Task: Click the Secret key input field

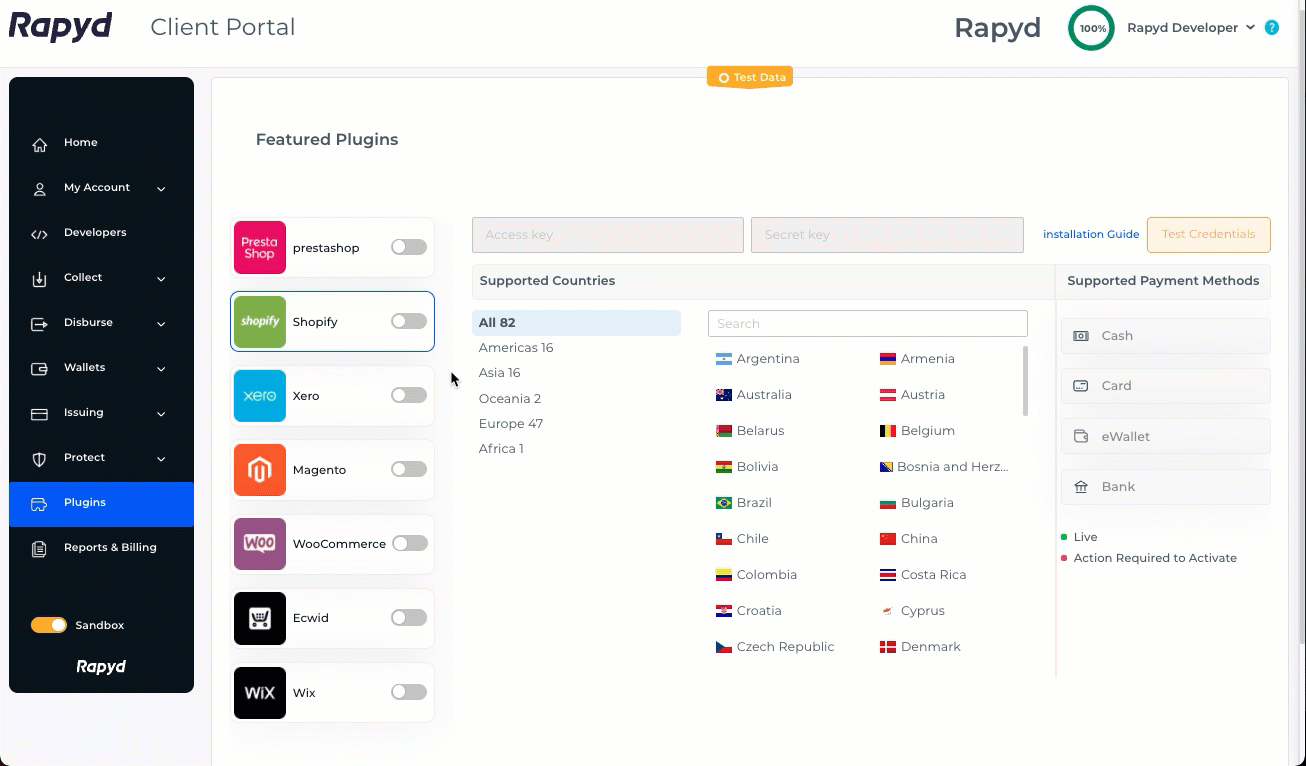Action: 887,235
